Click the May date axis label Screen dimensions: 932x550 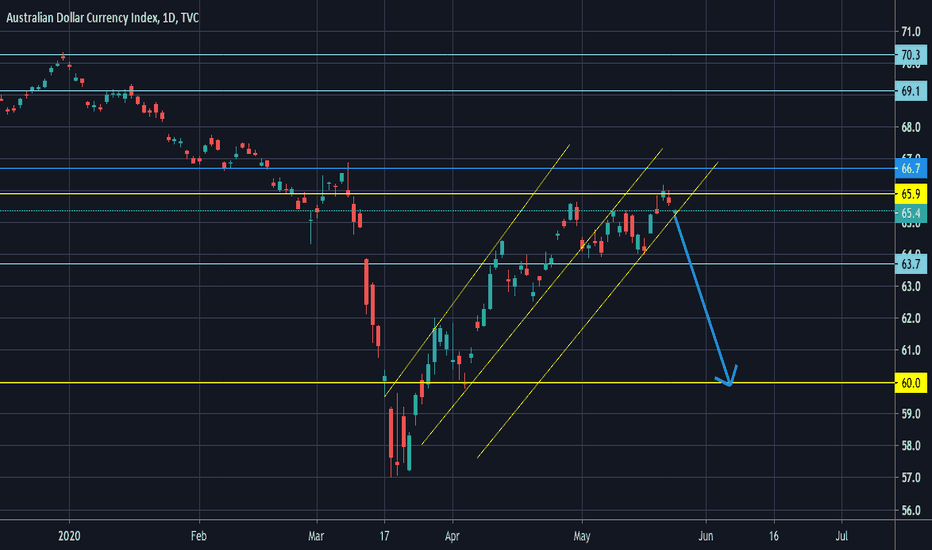pos(582,536)
